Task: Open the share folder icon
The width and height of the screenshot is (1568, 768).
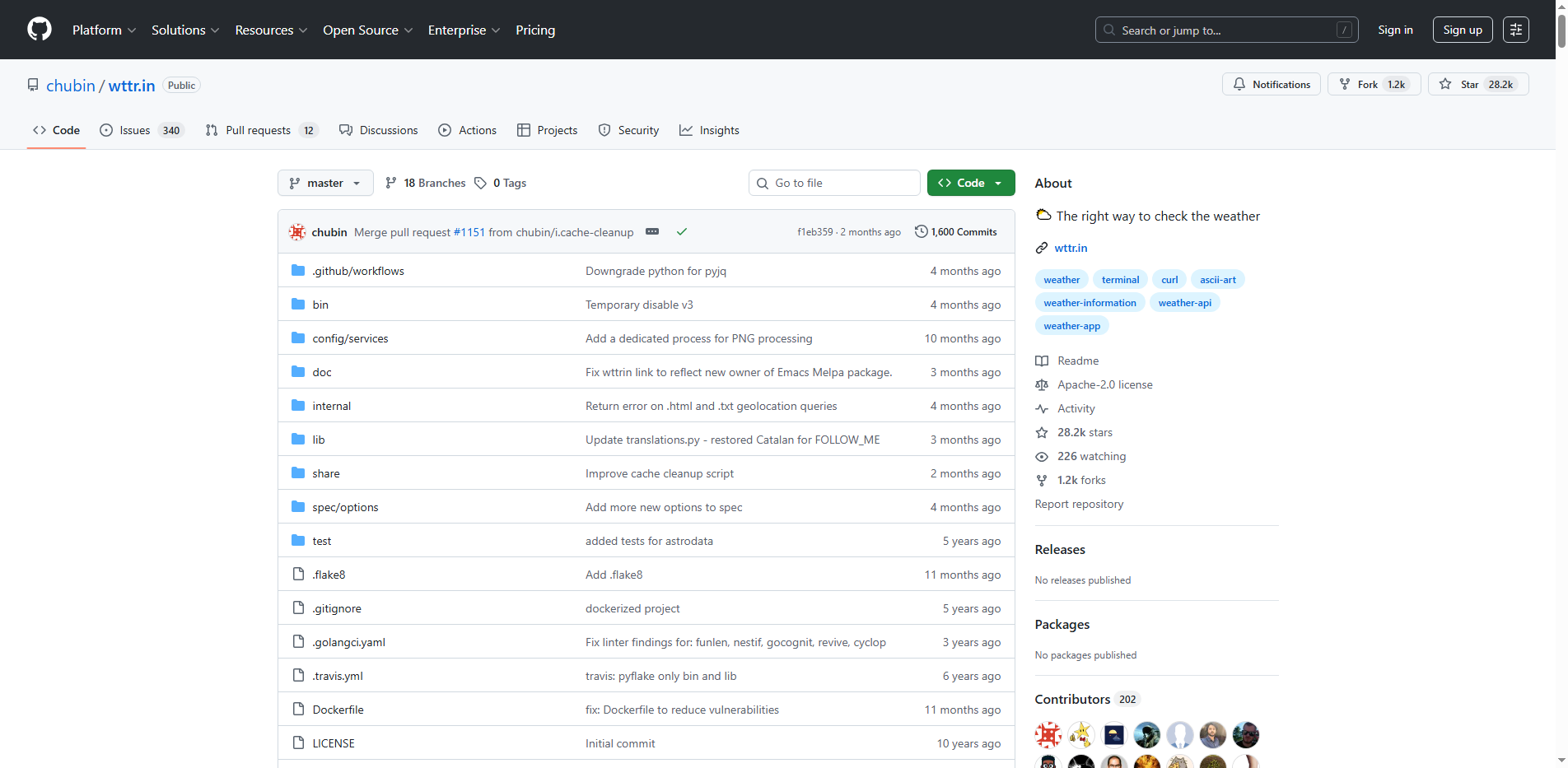Action: [298, 473]
